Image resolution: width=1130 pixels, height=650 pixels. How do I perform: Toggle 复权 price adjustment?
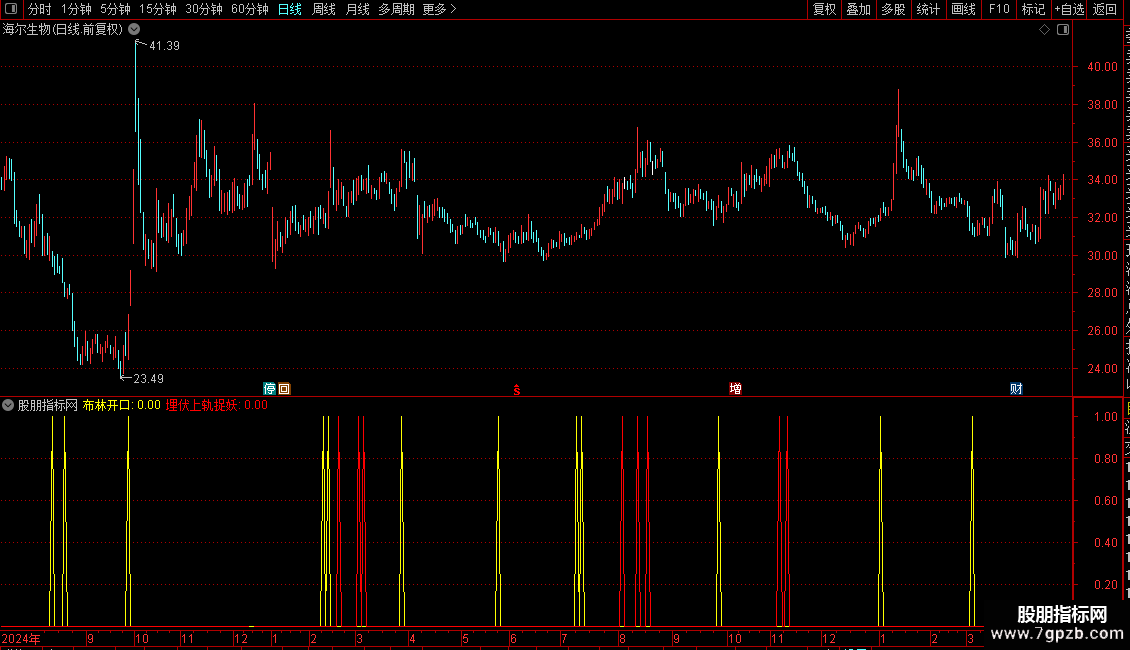click(x=824, y=9)
